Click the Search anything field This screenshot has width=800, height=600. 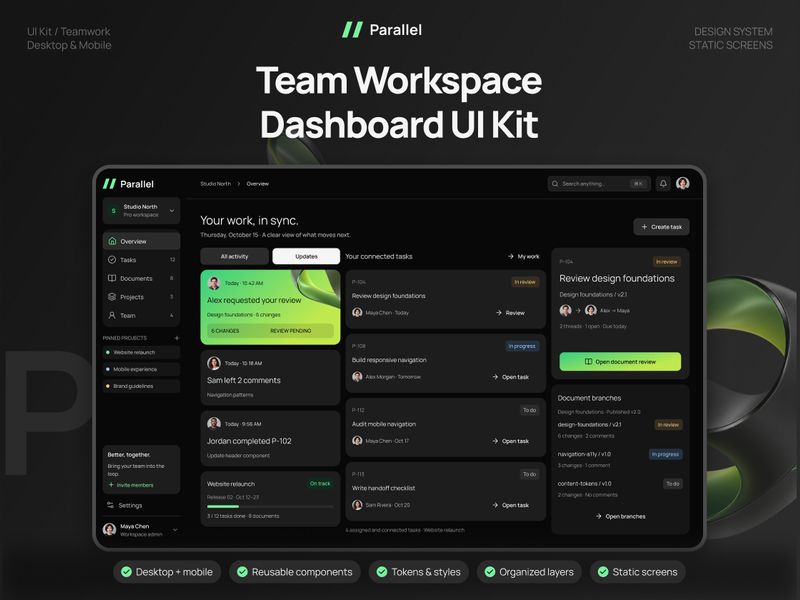(599, 184)
